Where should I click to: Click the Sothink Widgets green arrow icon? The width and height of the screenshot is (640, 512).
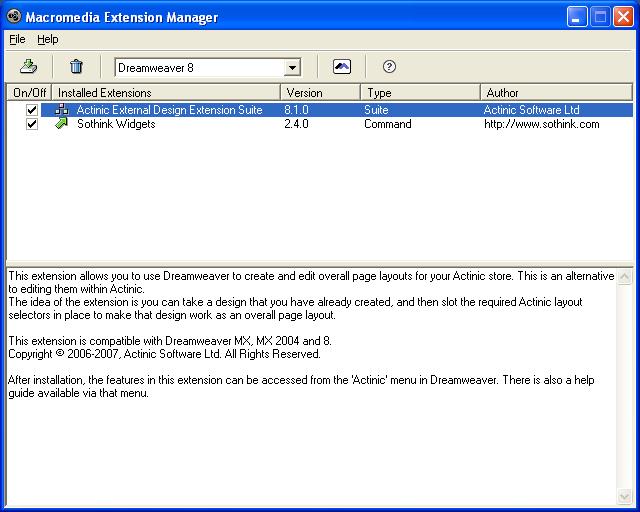coord(62,124)
